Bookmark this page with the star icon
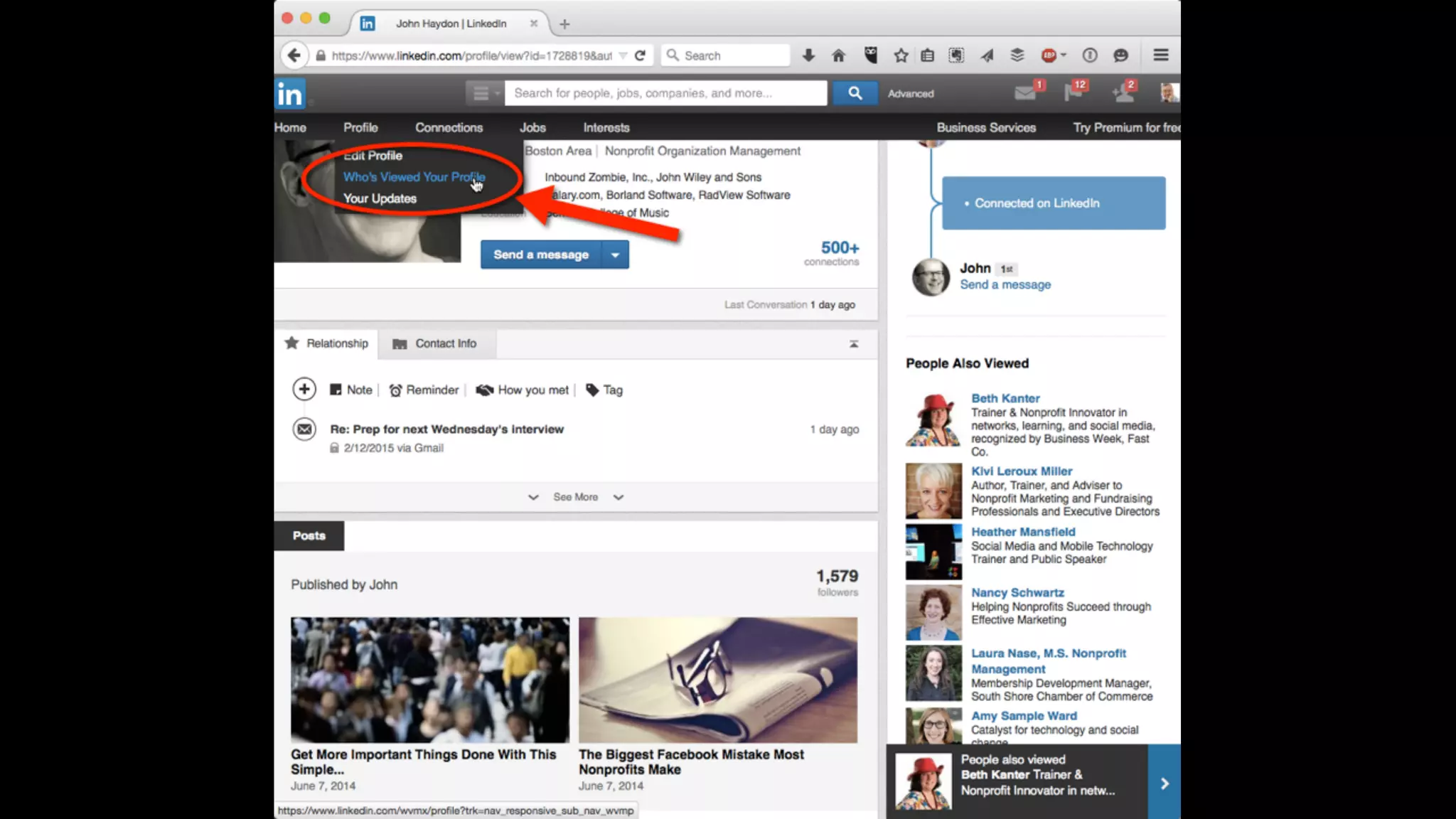This screenshot has width=1456, height=819. [x=901, y=55]
